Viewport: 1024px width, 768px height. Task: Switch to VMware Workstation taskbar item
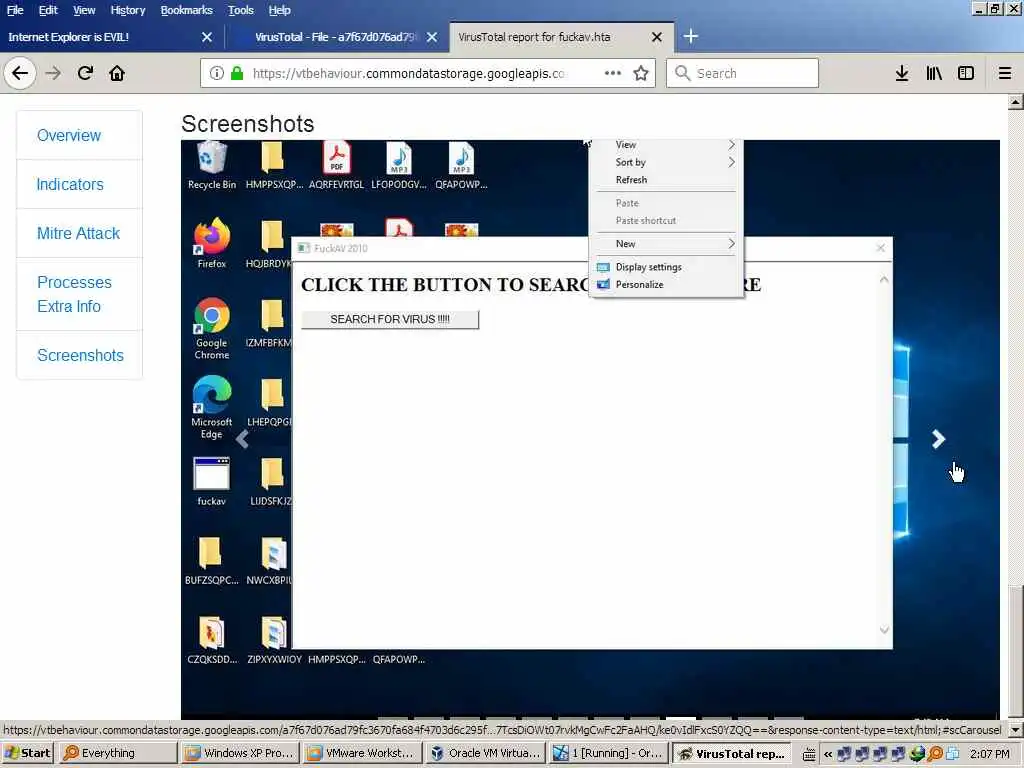362,753
